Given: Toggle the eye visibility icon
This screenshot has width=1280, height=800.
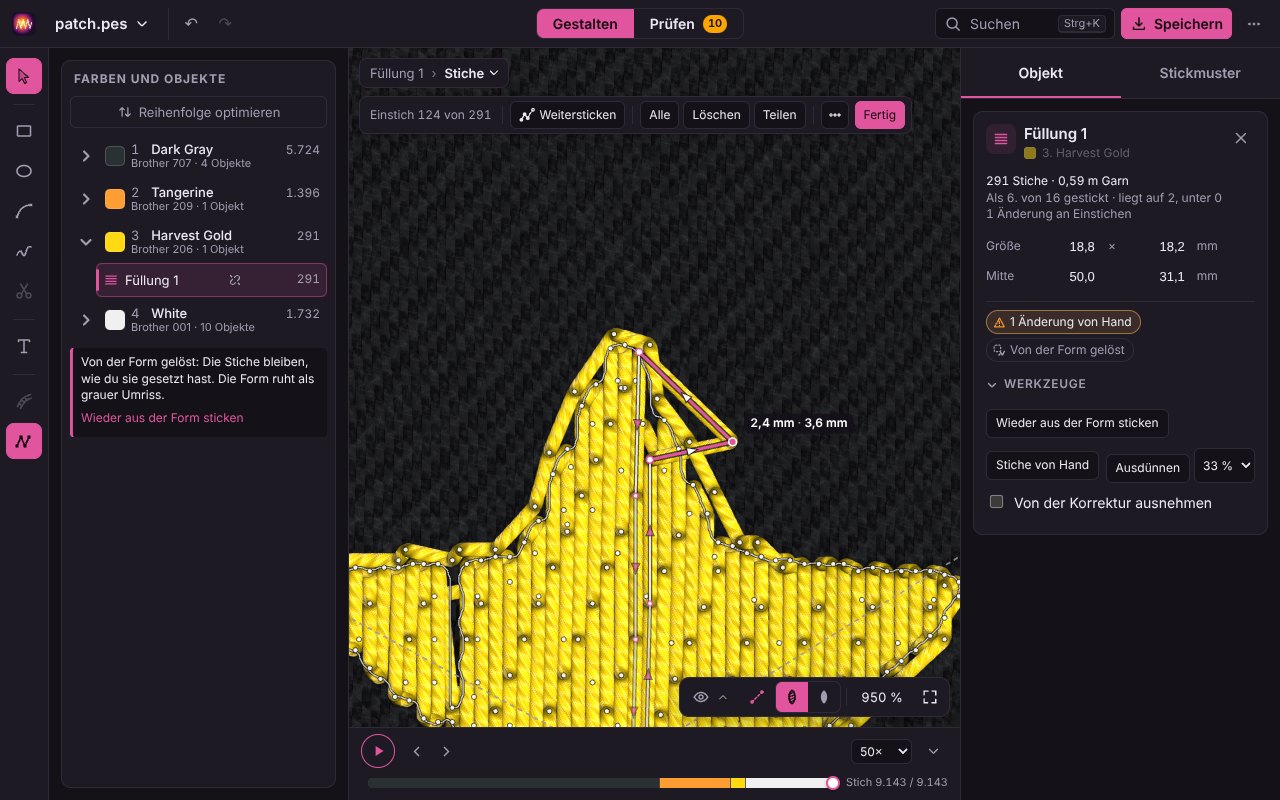Looking at the screenshot, I should point(701,697).
